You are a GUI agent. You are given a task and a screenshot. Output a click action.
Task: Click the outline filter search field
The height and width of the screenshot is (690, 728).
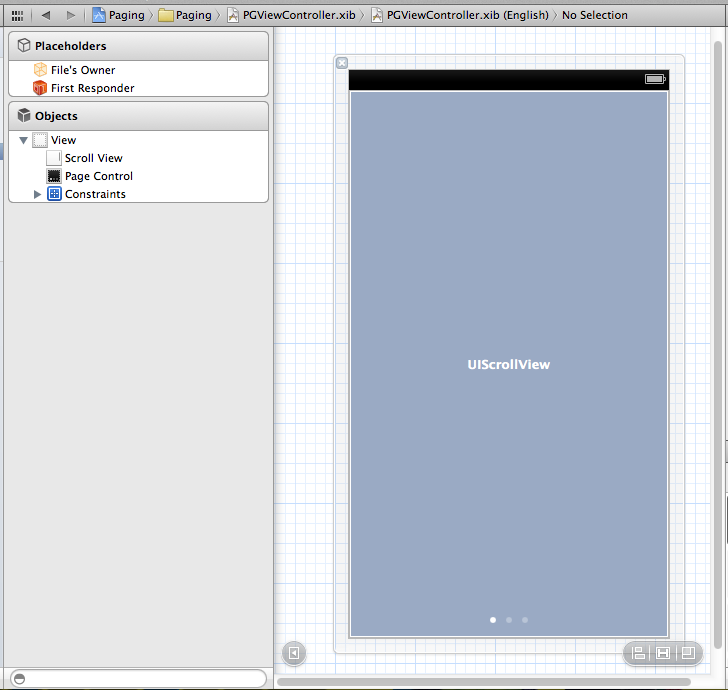(138, 679)
